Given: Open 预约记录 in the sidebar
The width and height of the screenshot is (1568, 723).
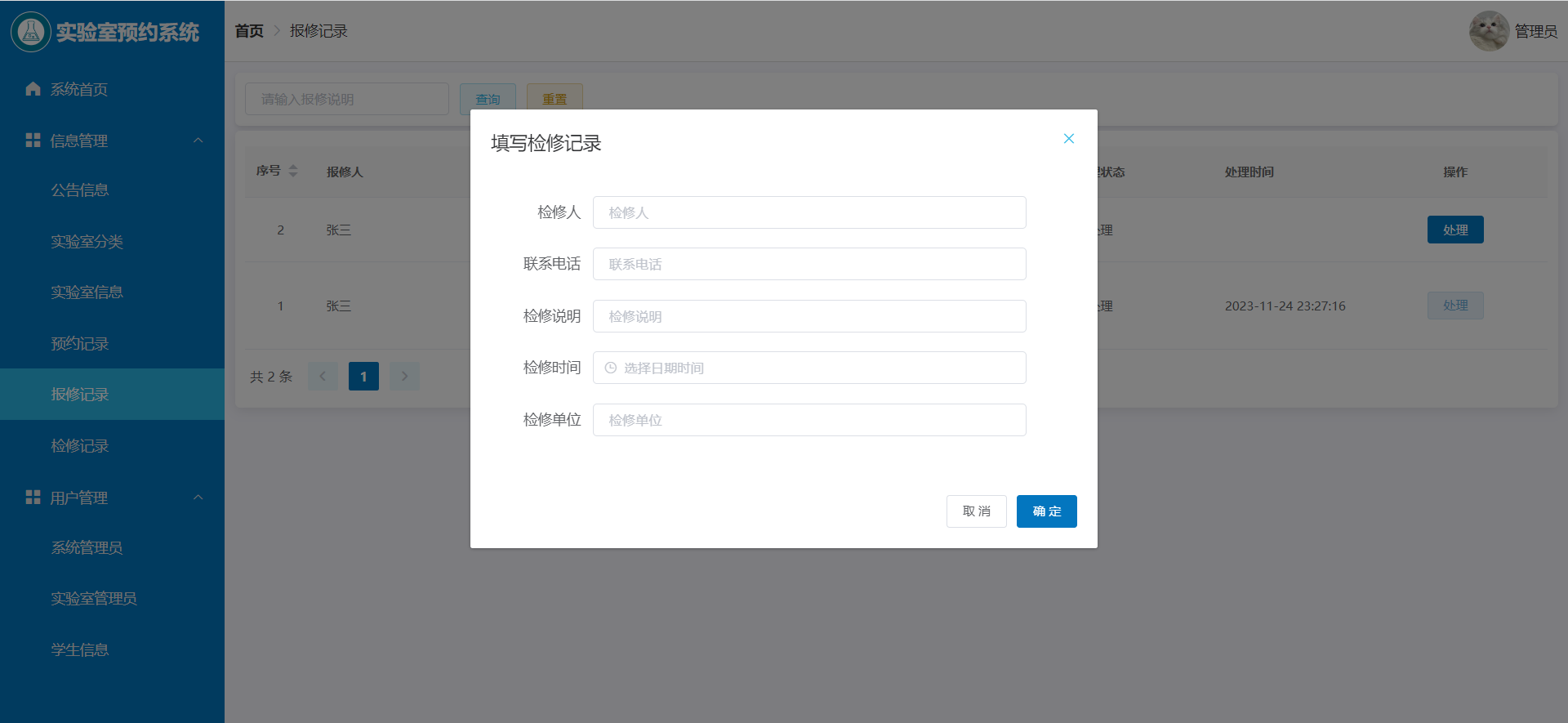Looking at the screenshot, I should tap(112, 344).
